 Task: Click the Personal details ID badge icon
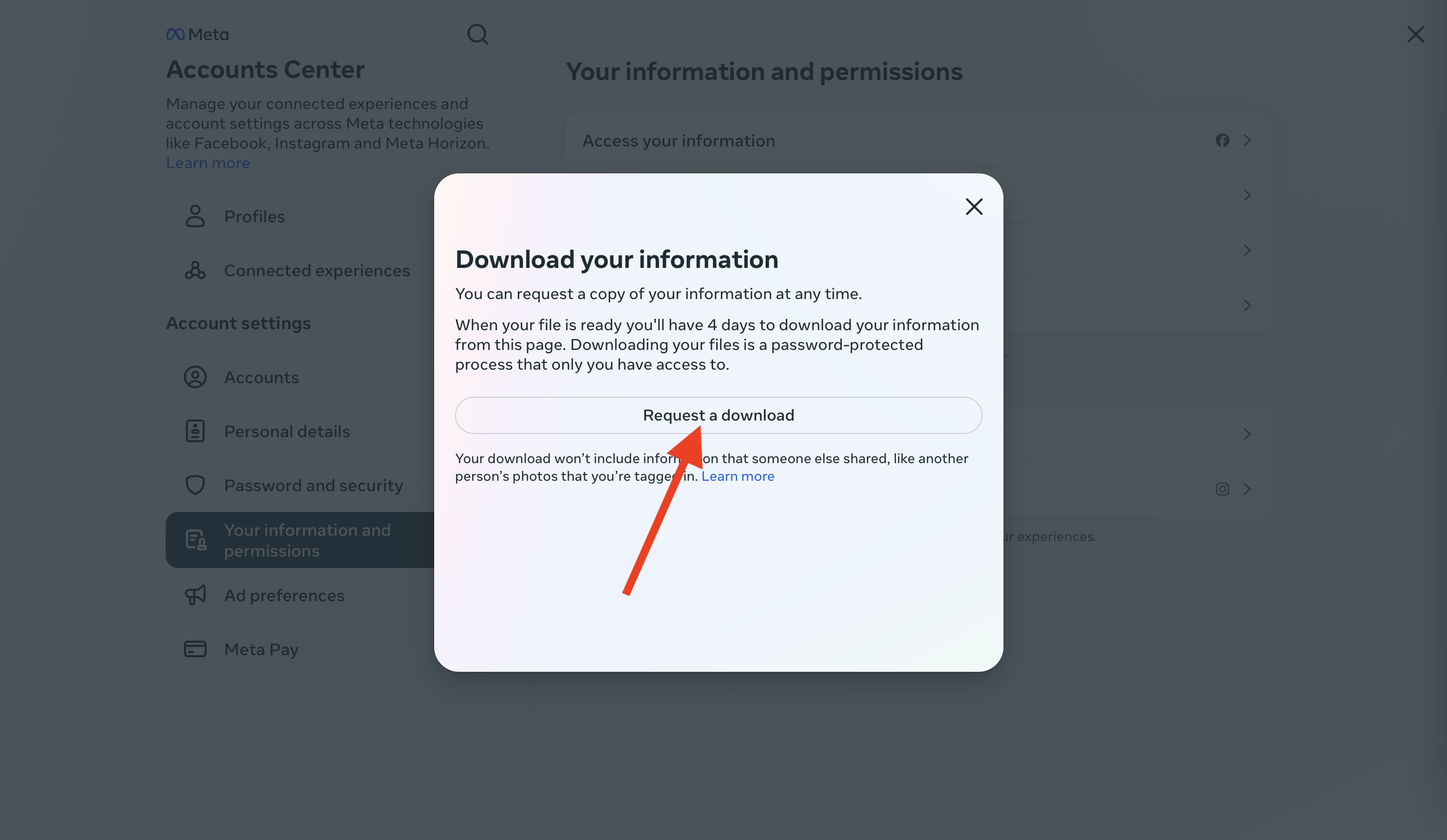(195, 431)
